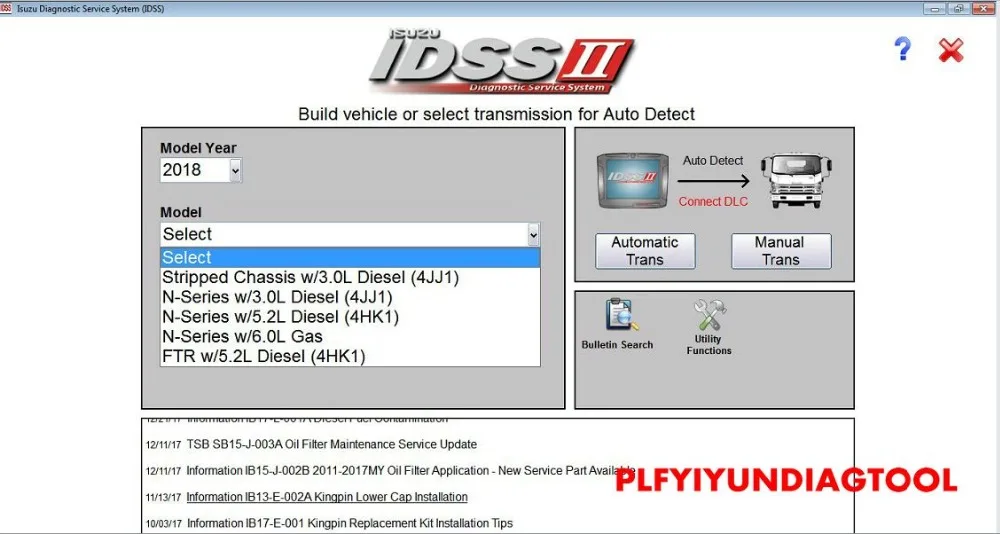Open the Model Year dropdown arrow
Viewport: 1000px width, 534px height.
point(235,170)
